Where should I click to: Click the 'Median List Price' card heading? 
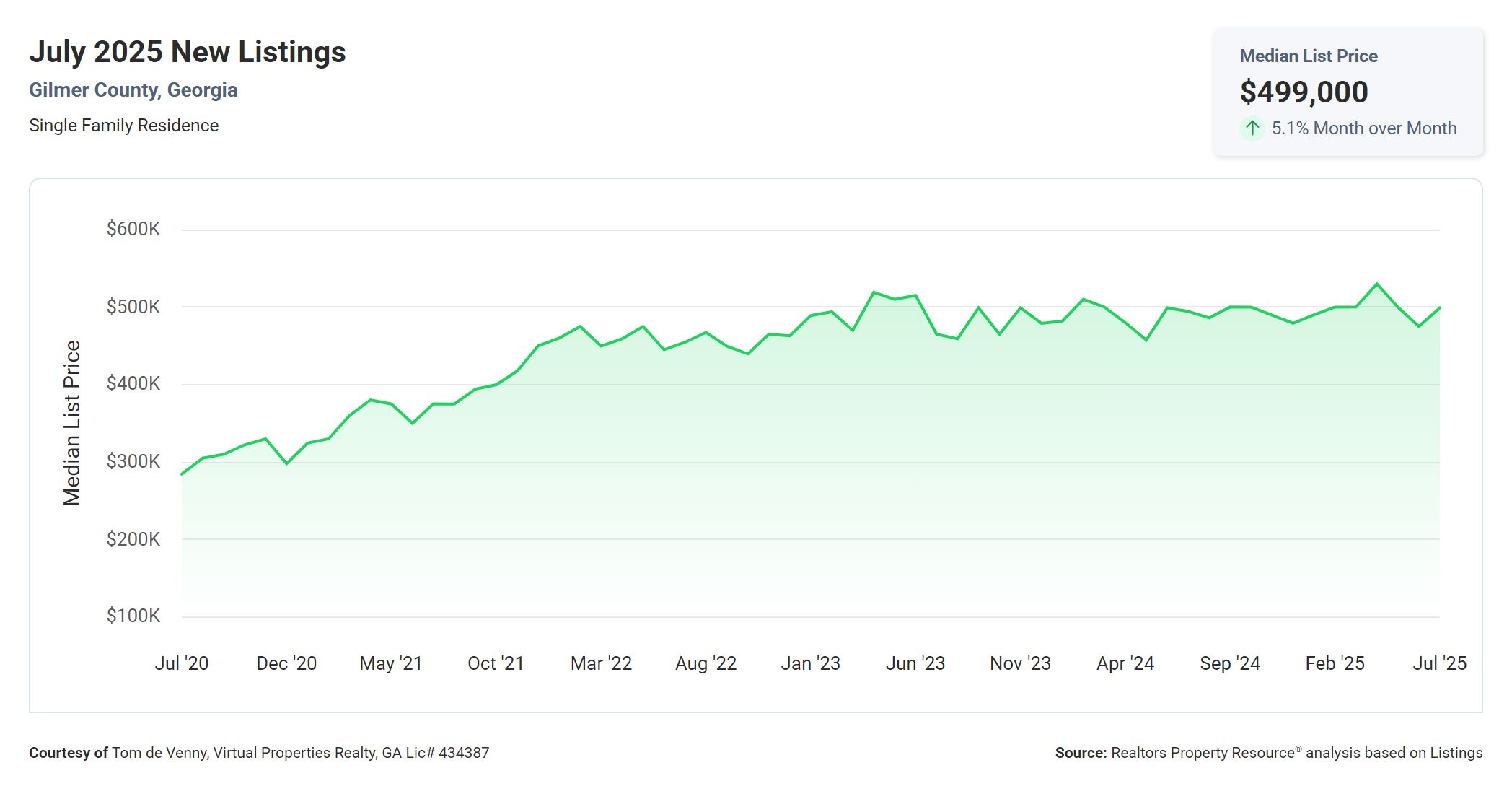1309,56
